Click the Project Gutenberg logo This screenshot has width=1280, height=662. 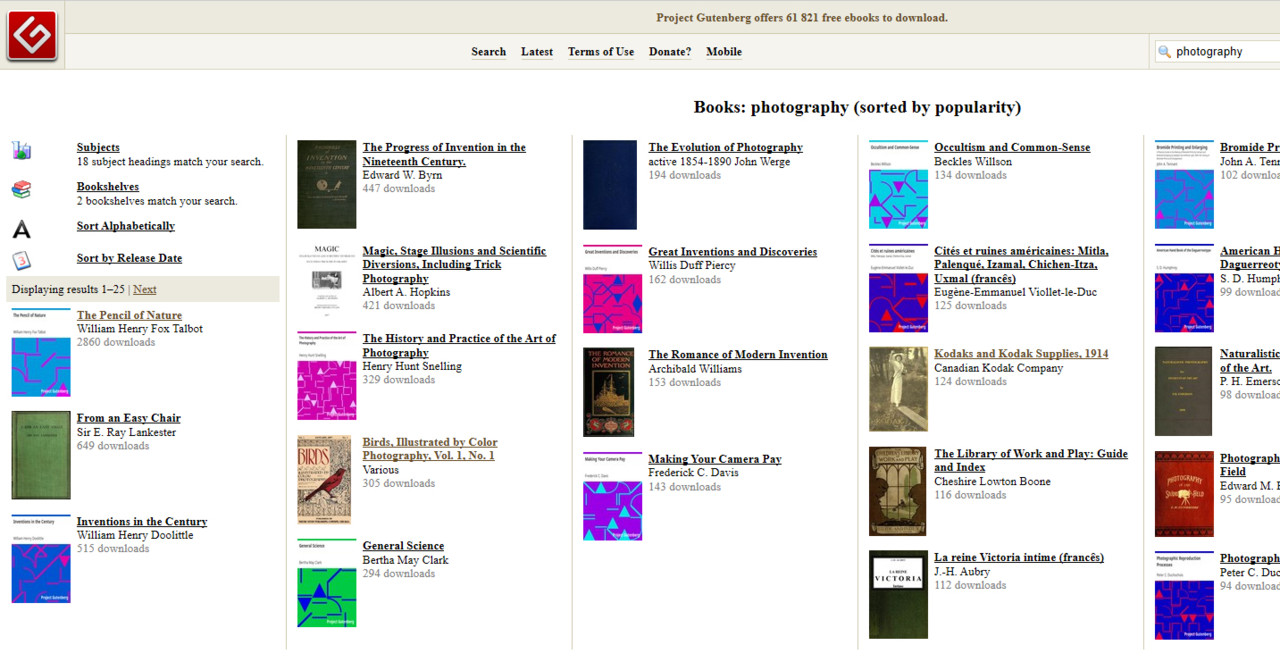pyautogui.click(x=31, y=33)
